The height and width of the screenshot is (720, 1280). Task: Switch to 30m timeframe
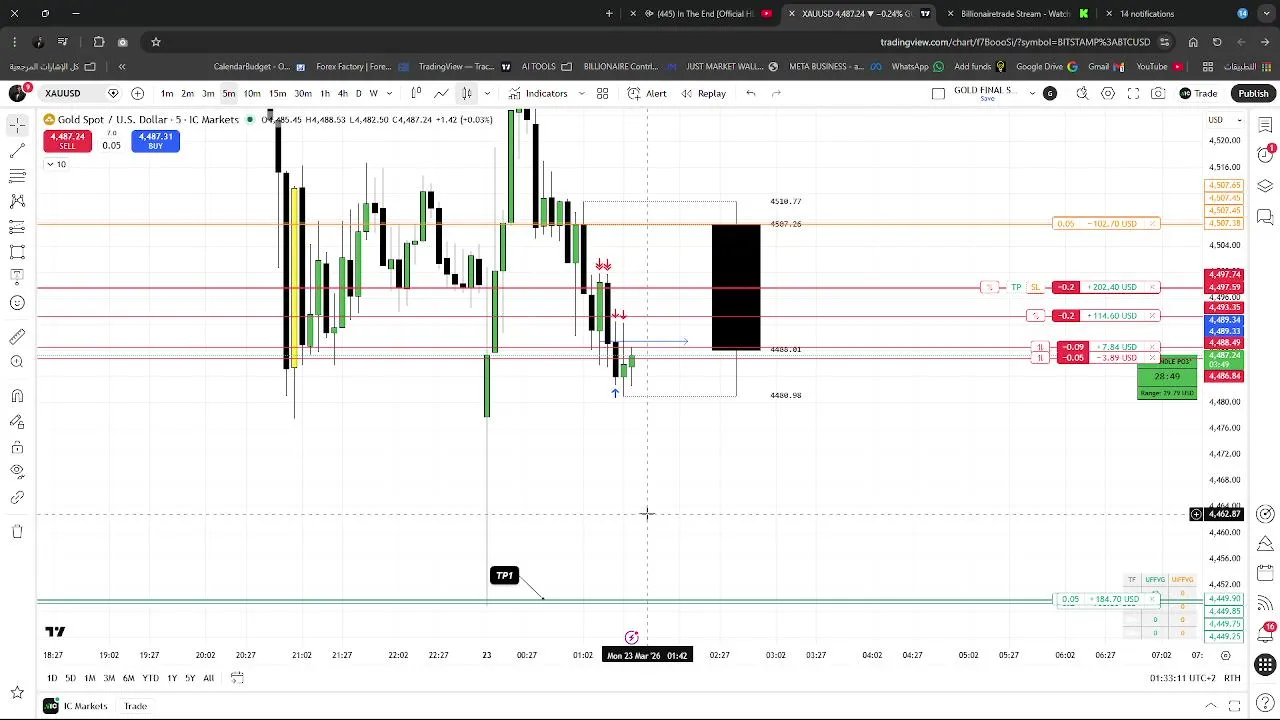tap(302, 93)
